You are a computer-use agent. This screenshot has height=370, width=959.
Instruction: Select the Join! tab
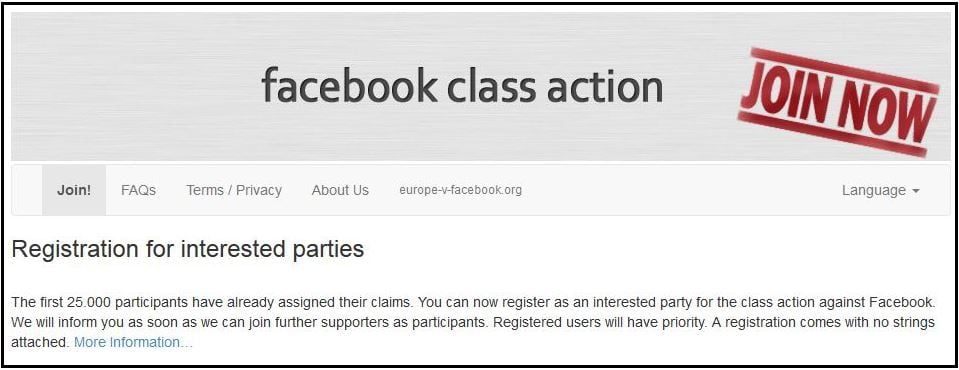[x=74, y=190]
